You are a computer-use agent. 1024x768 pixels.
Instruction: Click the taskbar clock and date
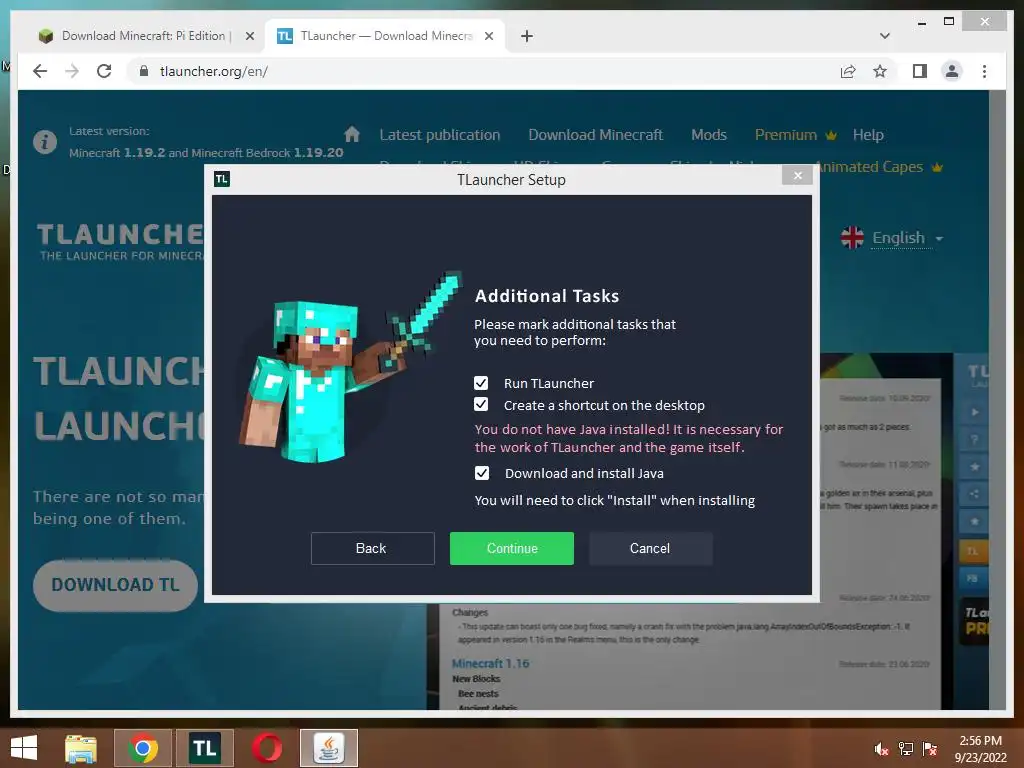pos(980,749)
